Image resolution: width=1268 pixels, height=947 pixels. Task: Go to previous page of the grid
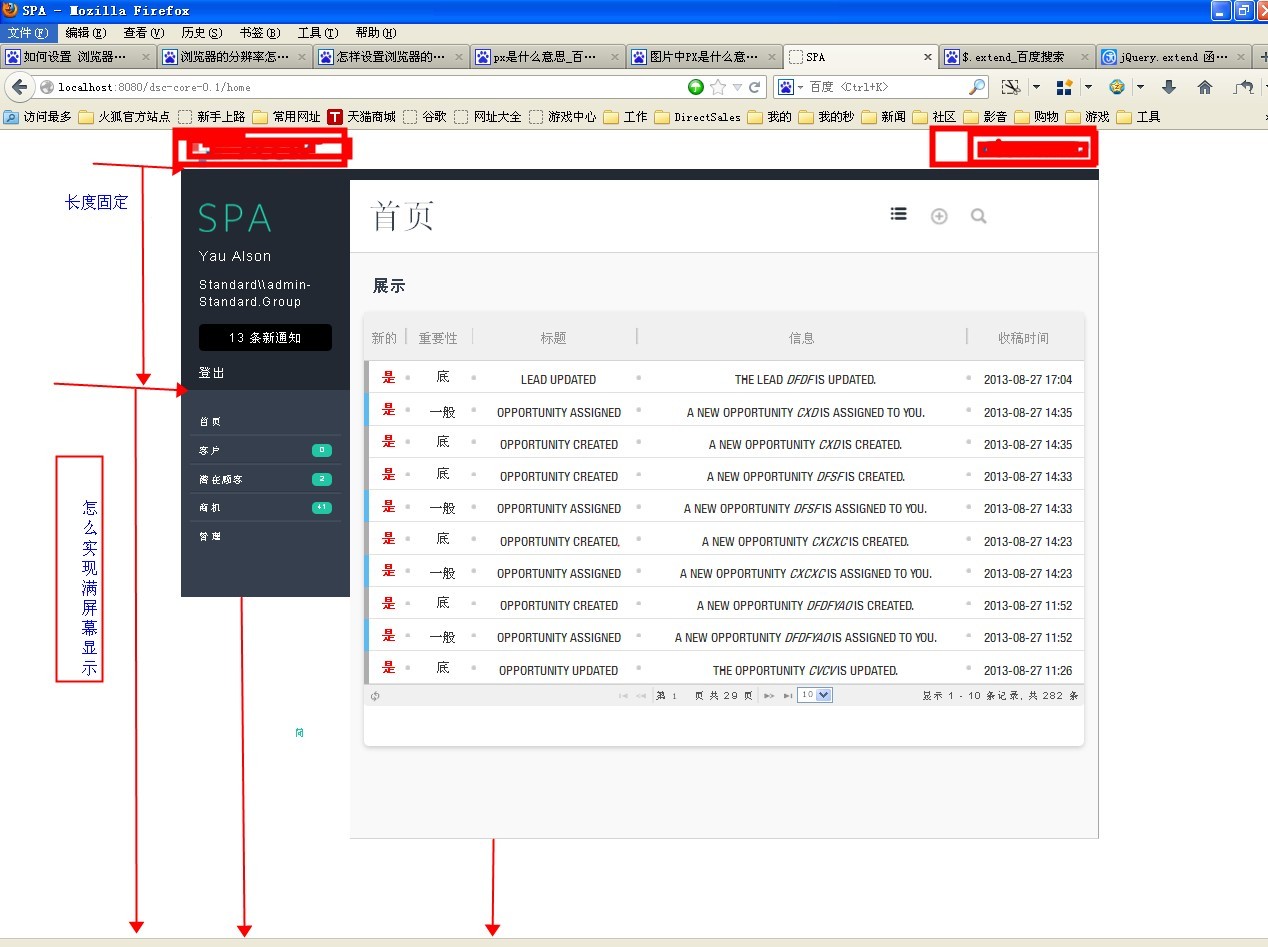pos(641,696)
